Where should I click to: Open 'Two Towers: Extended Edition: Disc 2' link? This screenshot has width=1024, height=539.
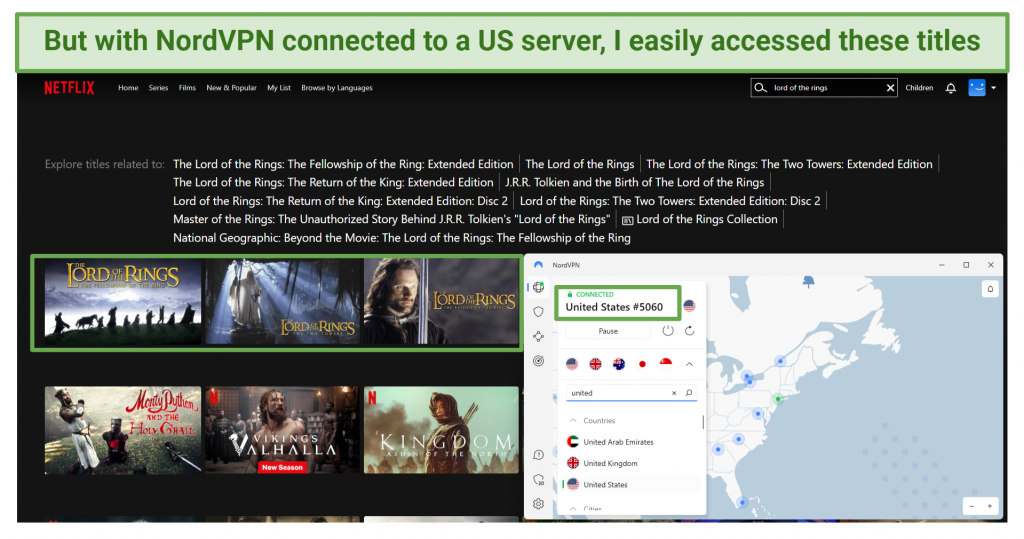tap(670, 201)
